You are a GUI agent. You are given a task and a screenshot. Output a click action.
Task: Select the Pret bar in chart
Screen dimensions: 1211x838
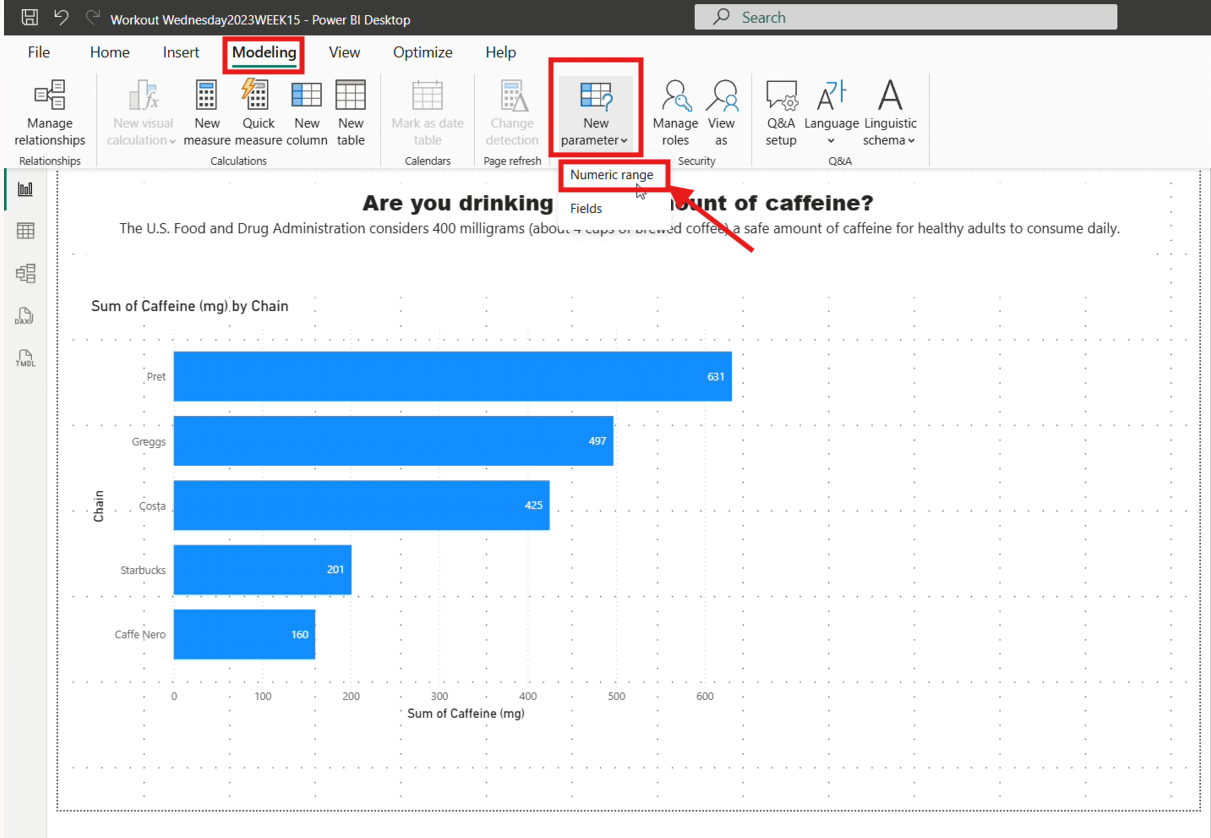(452, 376)
